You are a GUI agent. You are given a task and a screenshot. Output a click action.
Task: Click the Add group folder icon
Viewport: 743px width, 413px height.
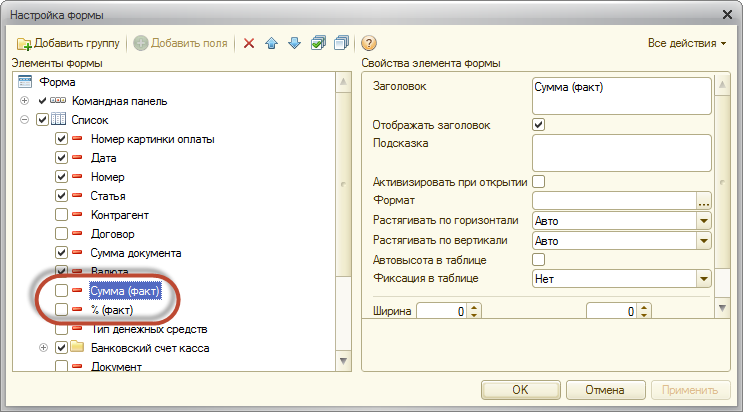(24, 44)
